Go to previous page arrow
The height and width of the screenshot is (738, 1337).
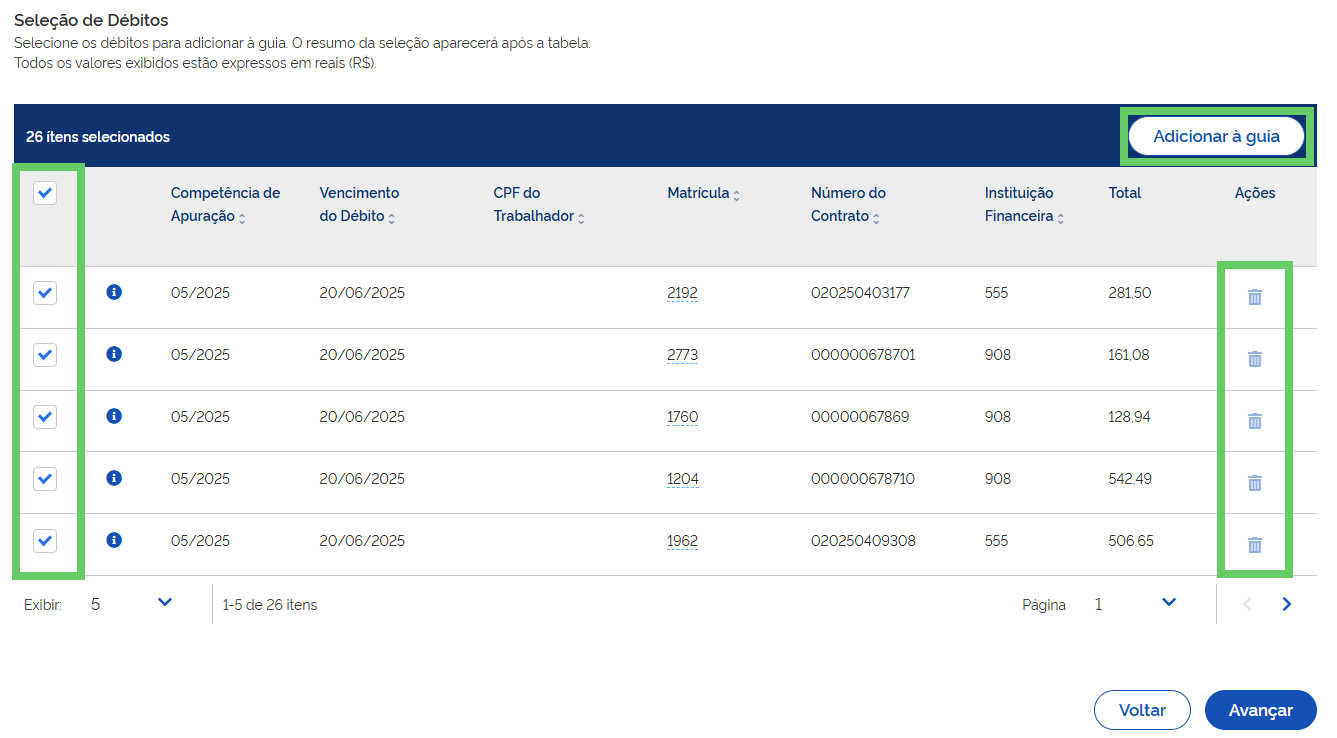(1247, 604)
